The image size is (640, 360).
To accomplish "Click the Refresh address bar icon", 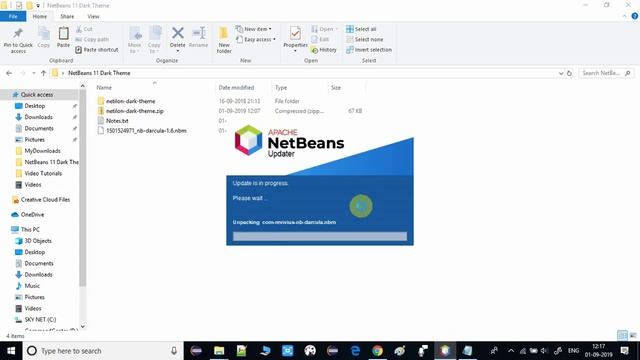I will [x=569, y=73].
